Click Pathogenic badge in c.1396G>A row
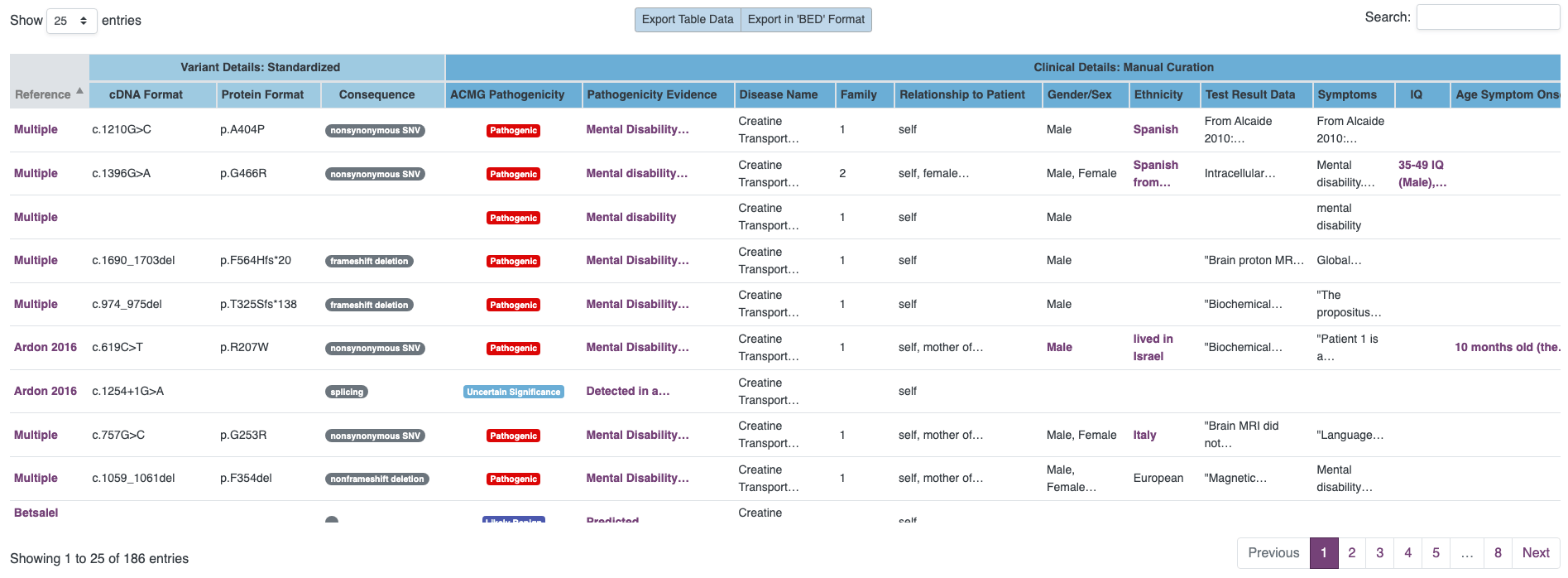This screenshot has width=1568, height=578. 513,174
